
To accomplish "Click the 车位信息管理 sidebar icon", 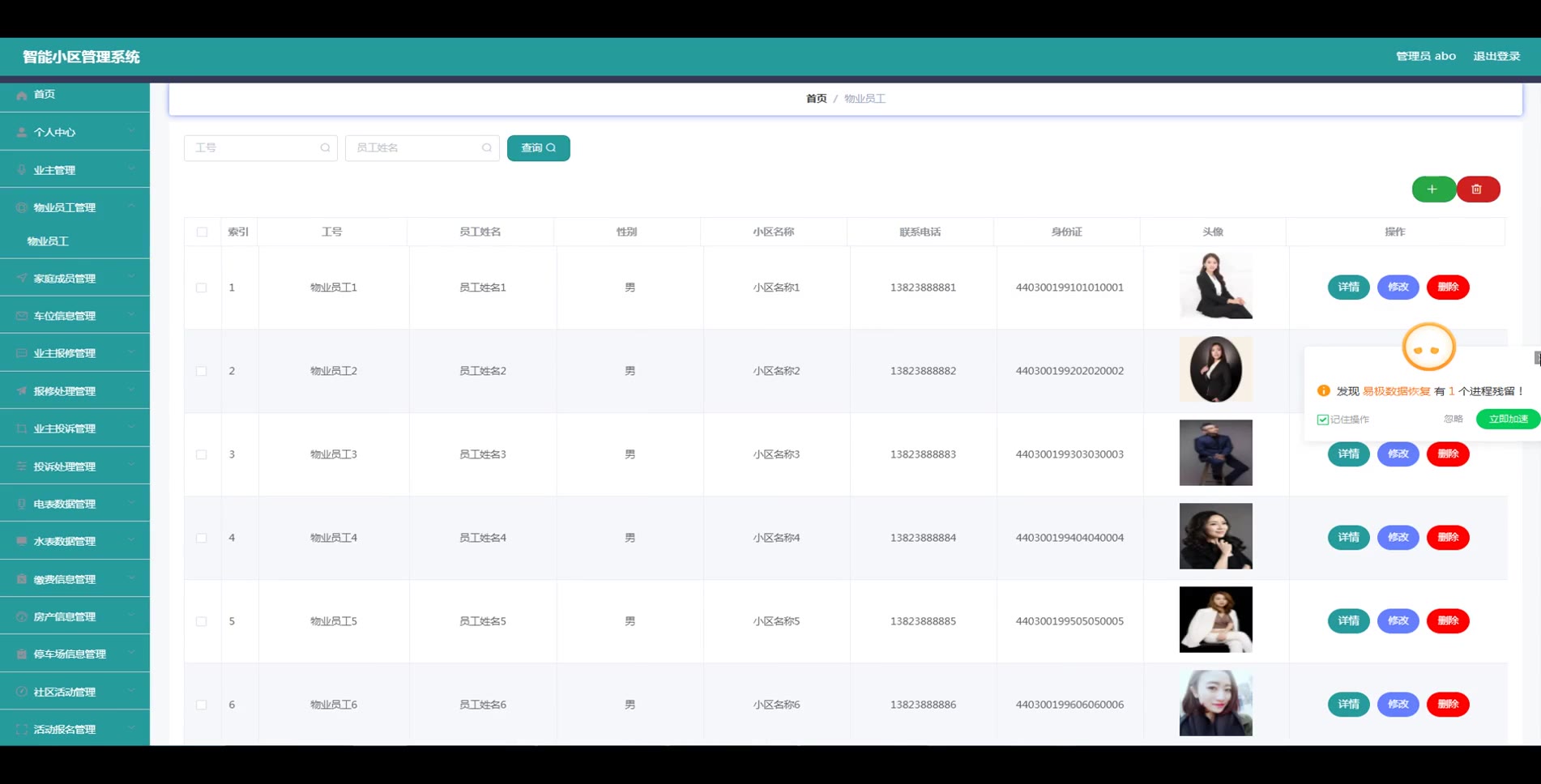I will click(x=22, y=316).
